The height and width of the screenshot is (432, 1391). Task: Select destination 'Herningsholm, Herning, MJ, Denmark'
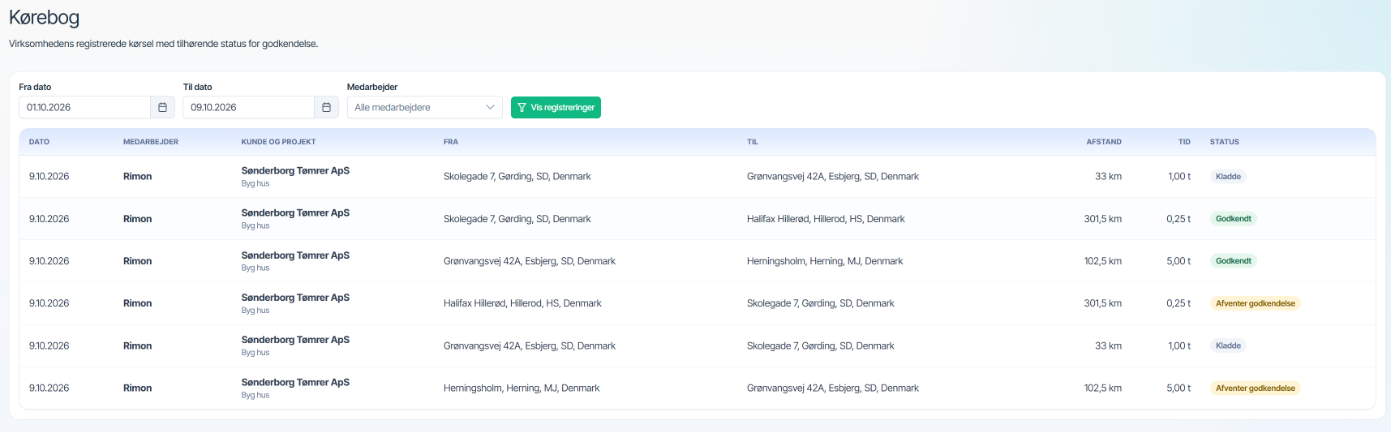[x=824, y=261]
